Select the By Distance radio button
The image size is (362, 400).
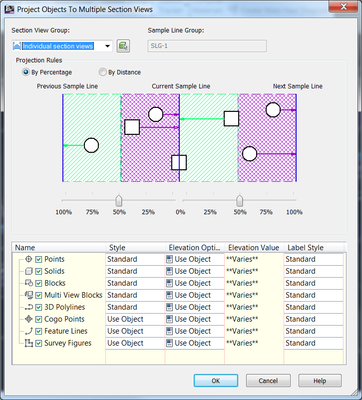pos(103,72)
